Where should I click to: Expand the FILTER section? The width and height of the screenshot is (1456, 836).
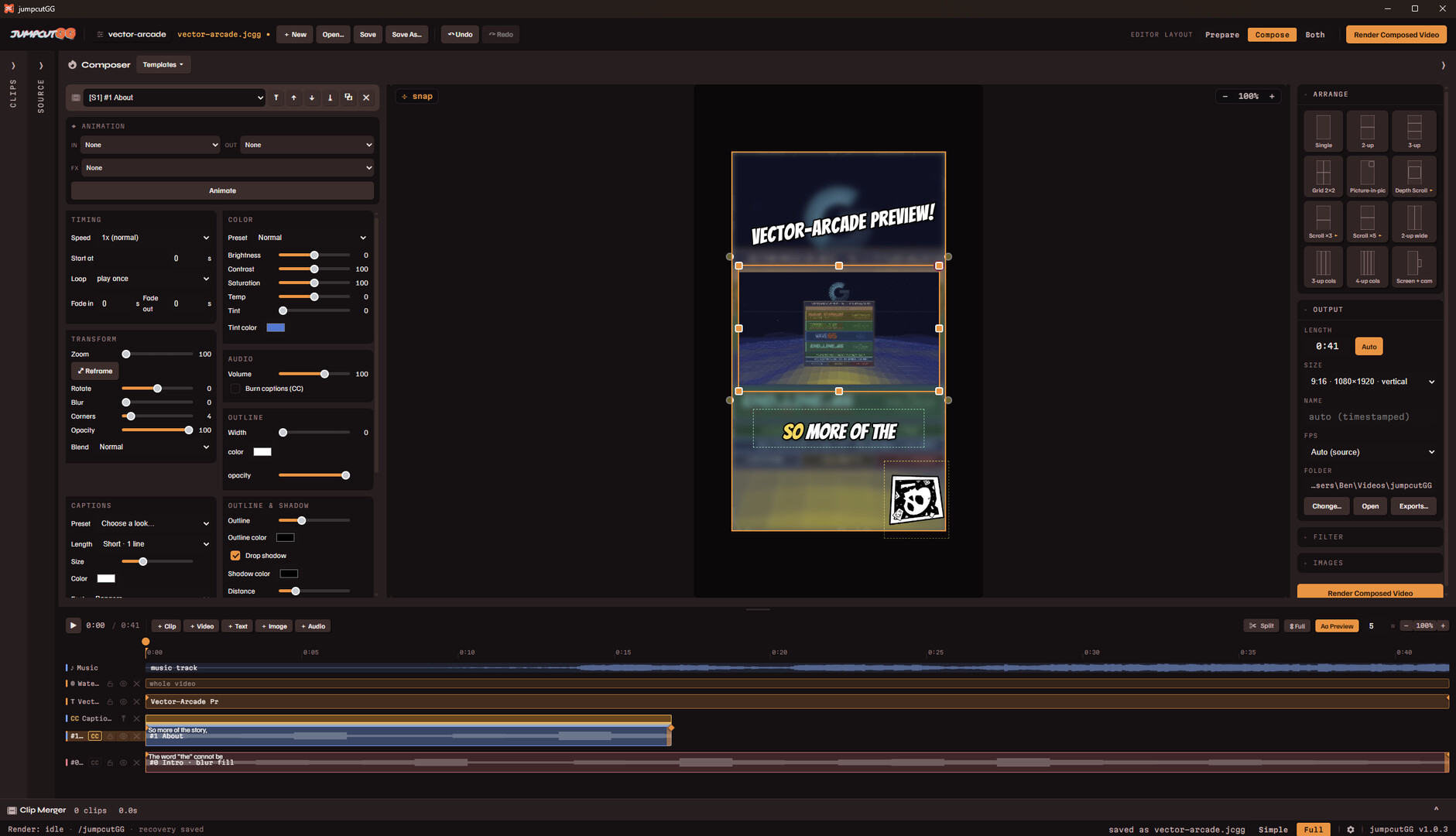pyautogui.click(x=1370, y=536)
